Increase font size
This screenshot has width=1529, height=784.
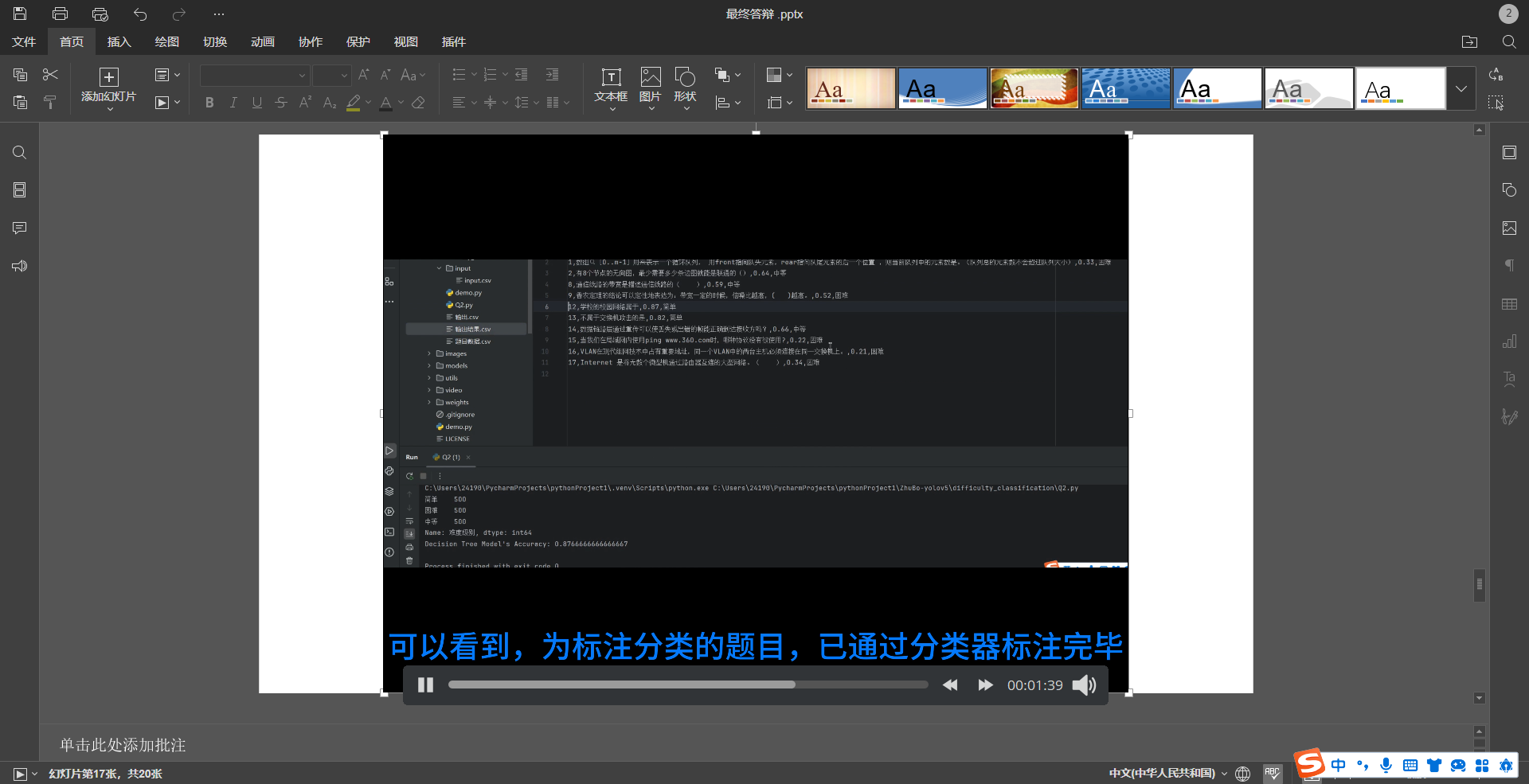(x=363, y=75)
